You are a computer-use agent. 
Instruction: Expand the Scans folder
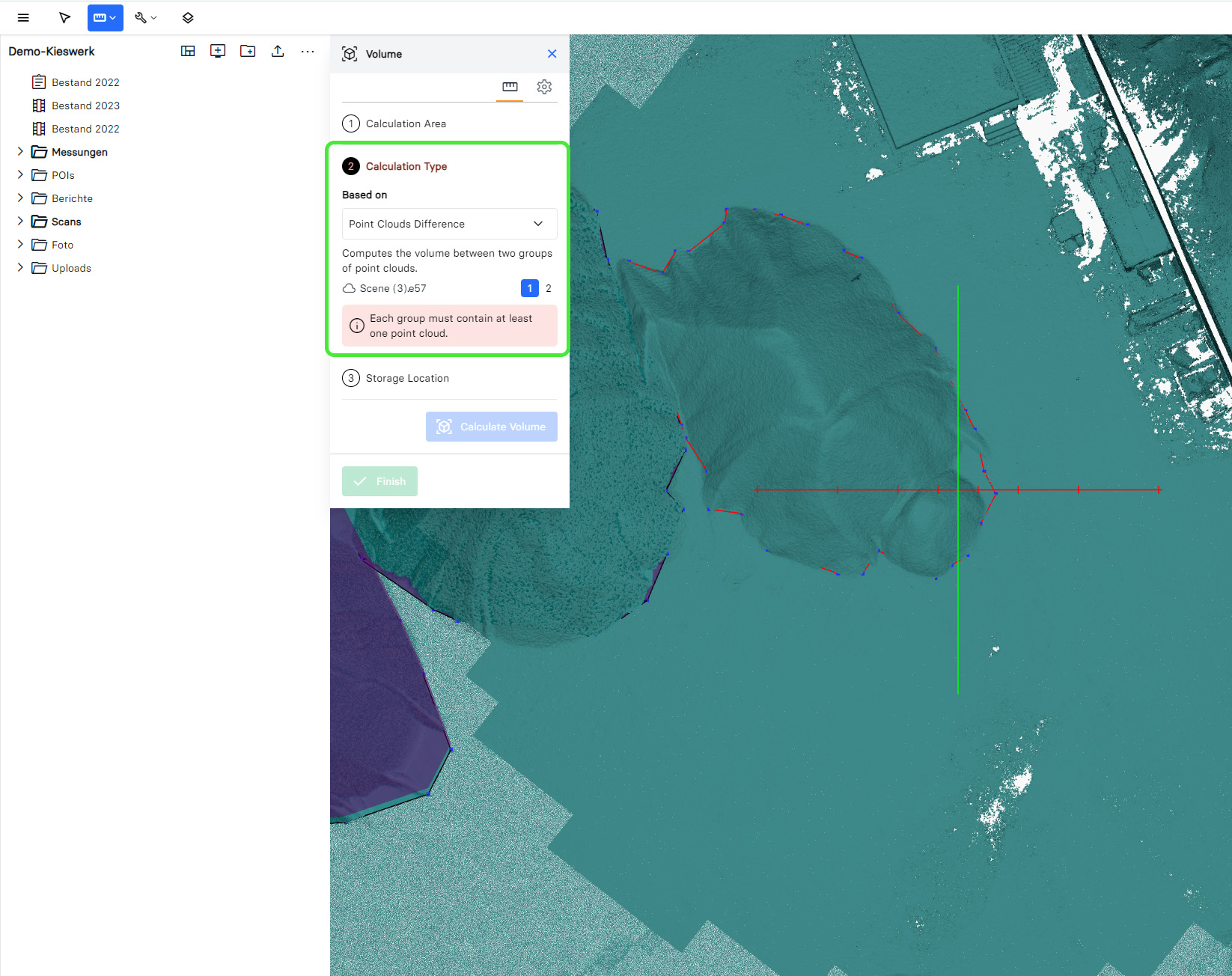[20, 222]
